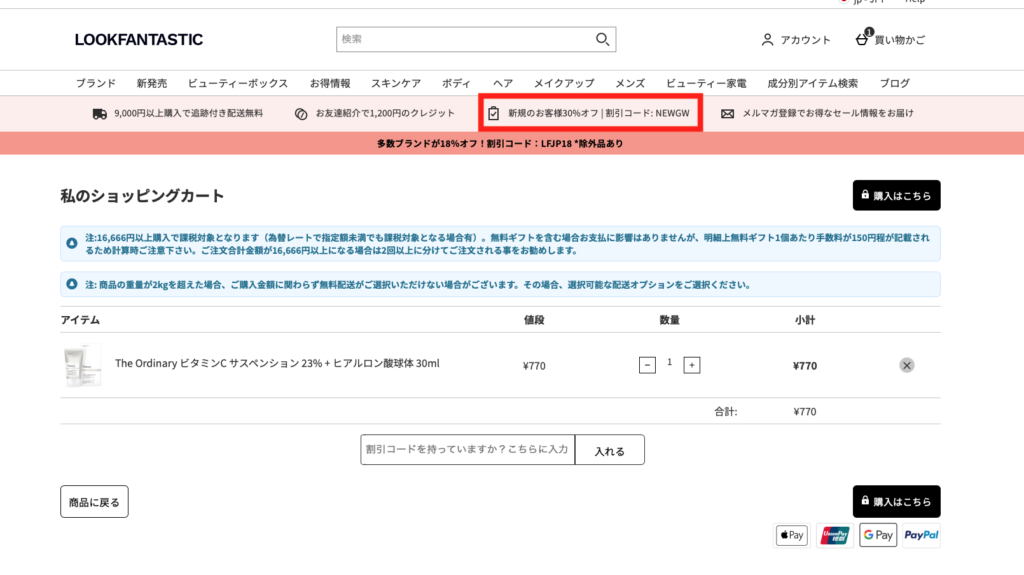Open the お得情報 menu
The image size is (1024, 575).
tap(330, 83)
